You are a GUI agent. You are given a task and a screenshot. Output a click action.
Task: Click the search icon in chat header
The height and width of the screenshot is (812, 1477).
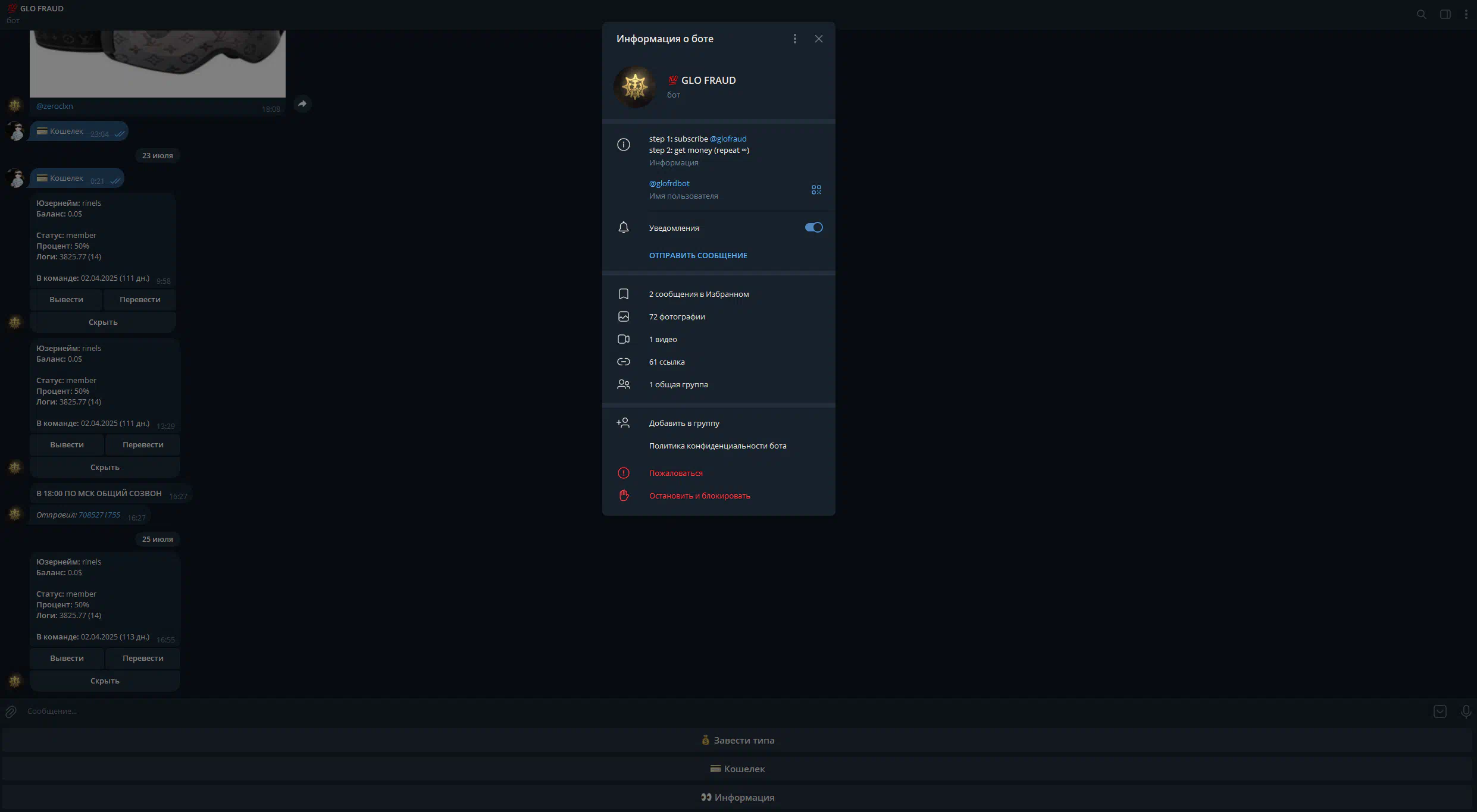pos(1422,14)
